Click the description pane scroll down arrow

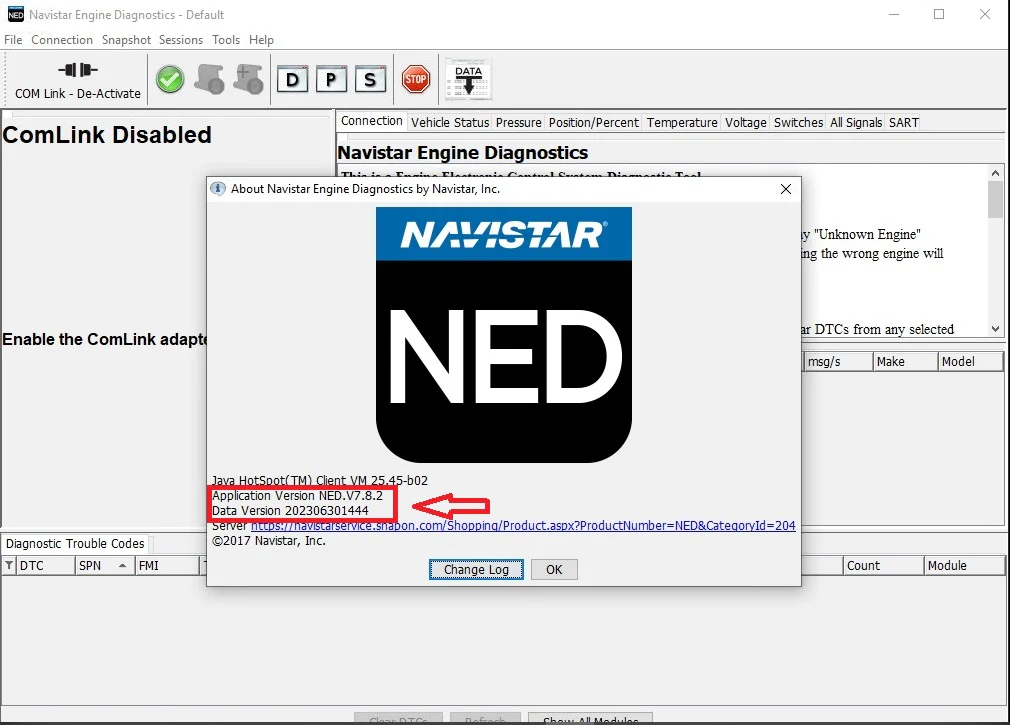click(995, 329)
